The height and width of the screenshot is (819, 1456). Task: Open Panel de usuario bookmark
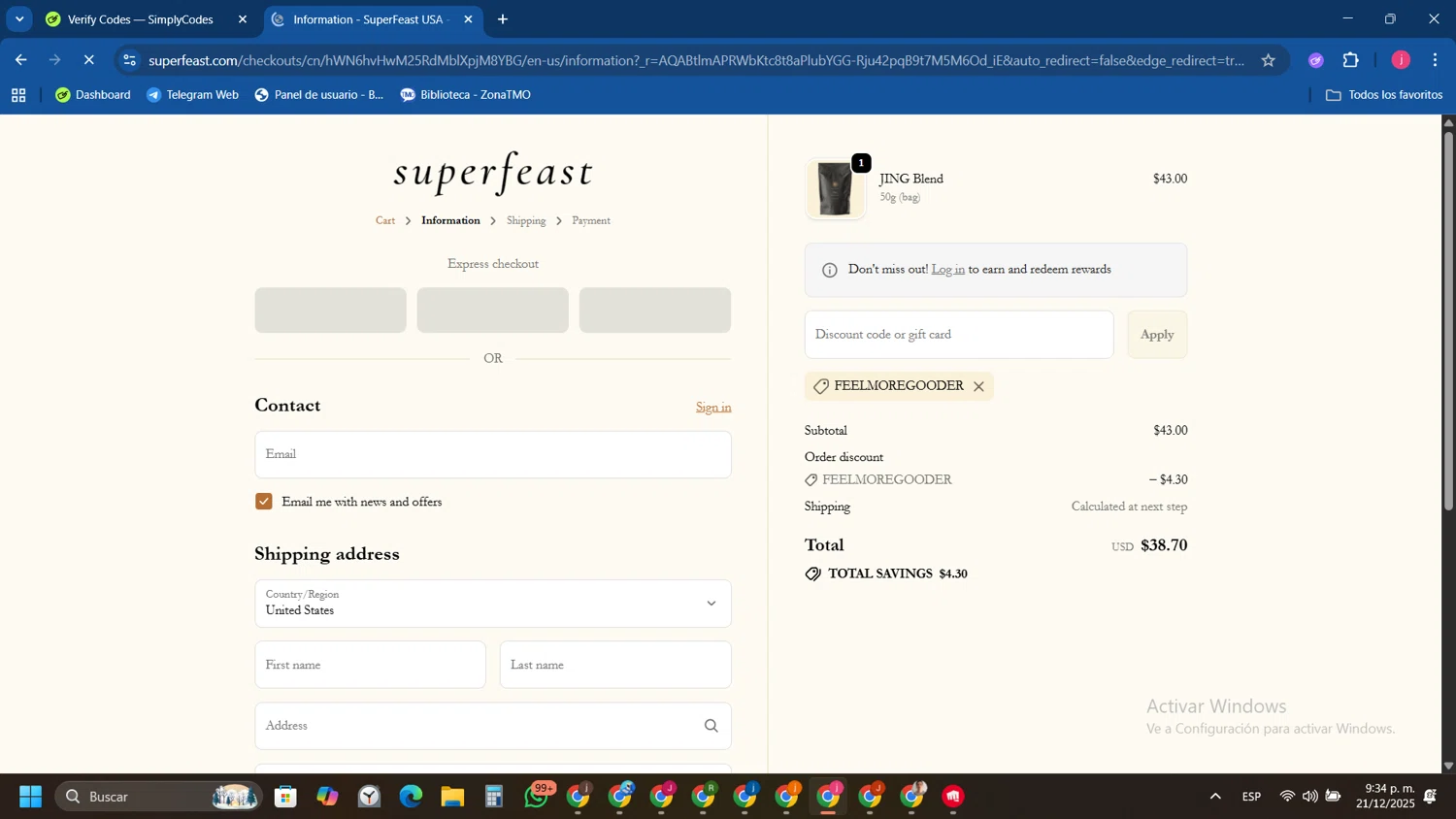tap(319, 95)
